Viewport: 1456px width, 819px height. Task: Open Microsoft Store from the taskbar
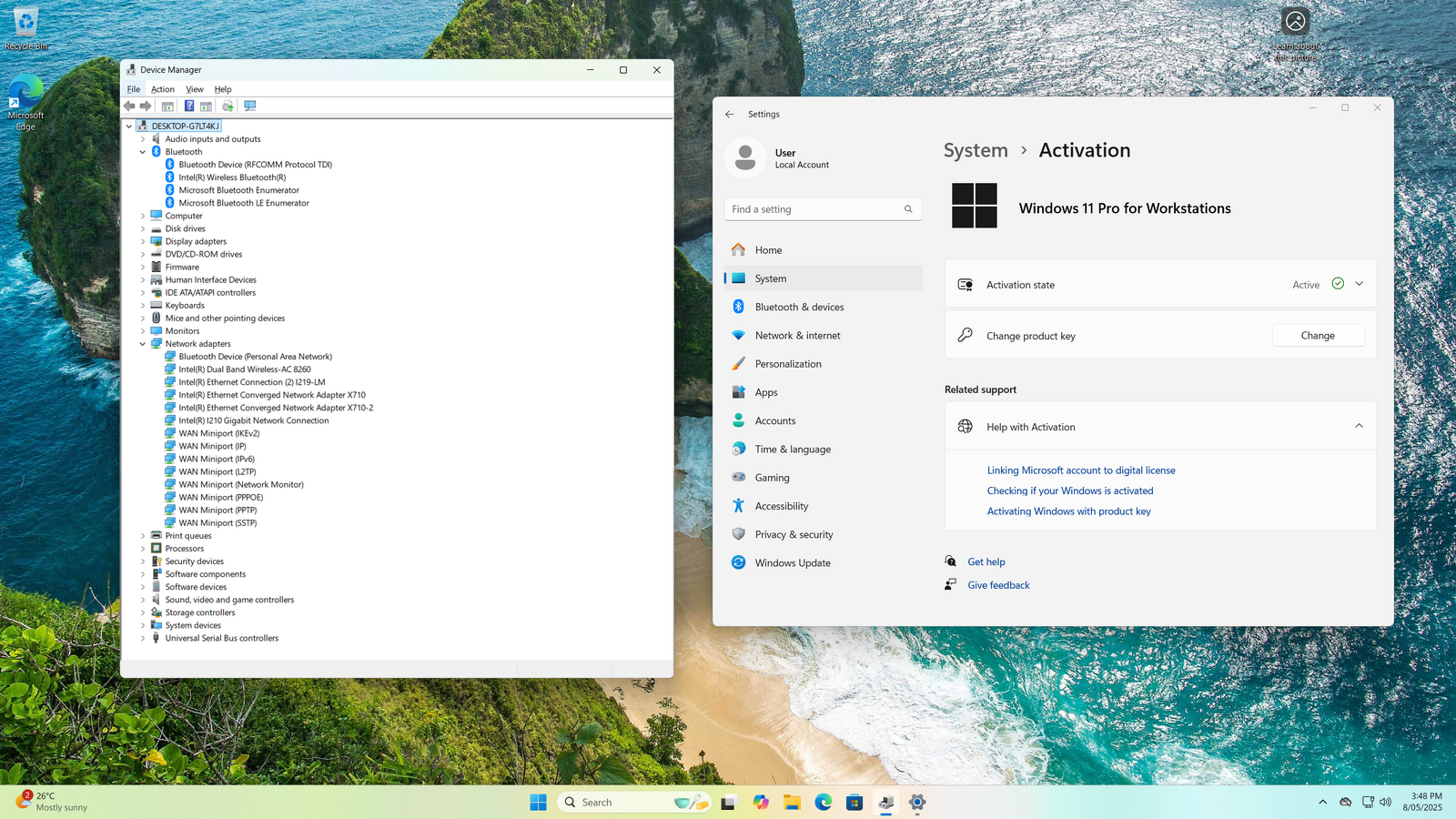[x=854, y=802]
